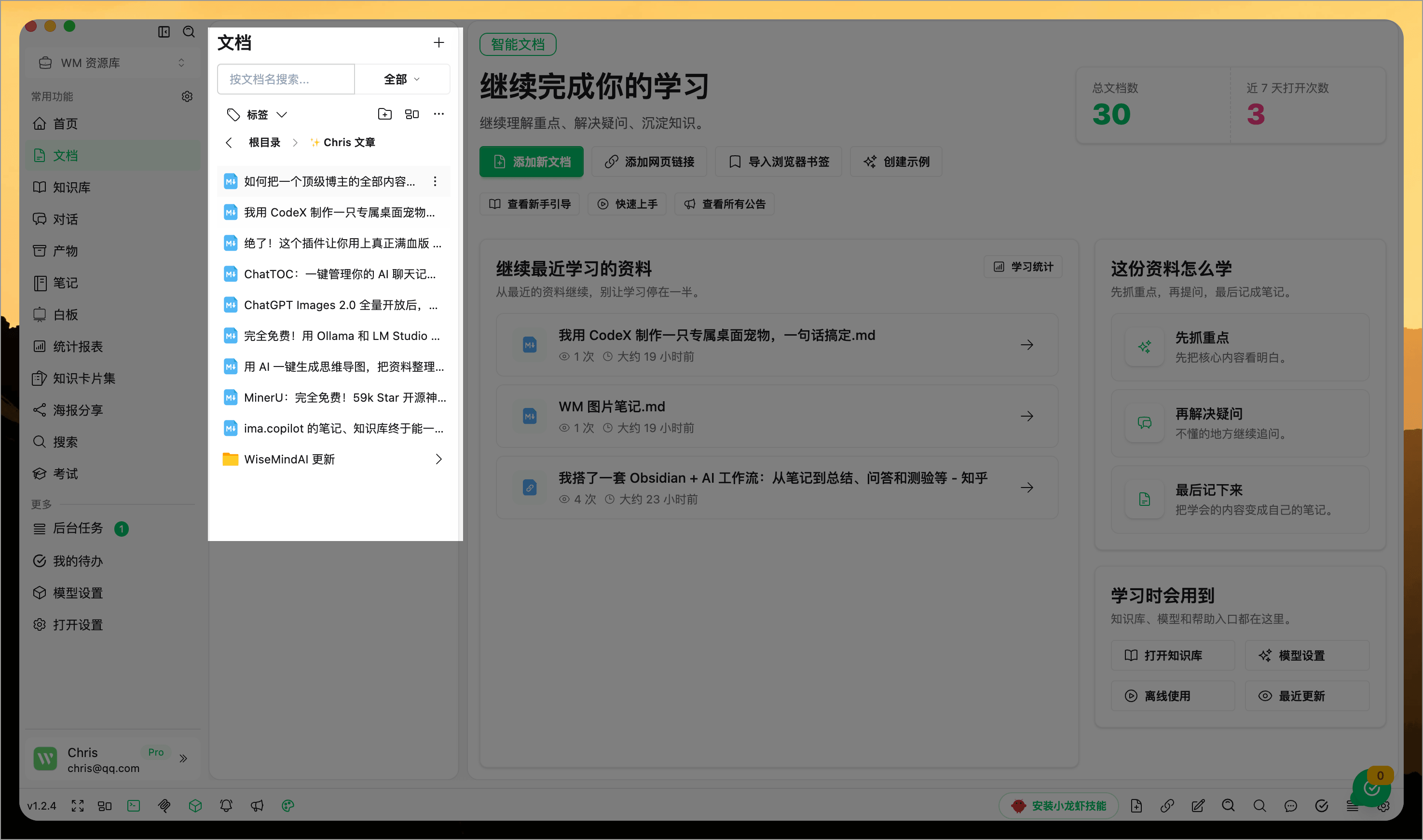Viewport: 1423px width, 840px height.
Task: Focus the 按文档名搜索 search field
Action: point(286,79)
